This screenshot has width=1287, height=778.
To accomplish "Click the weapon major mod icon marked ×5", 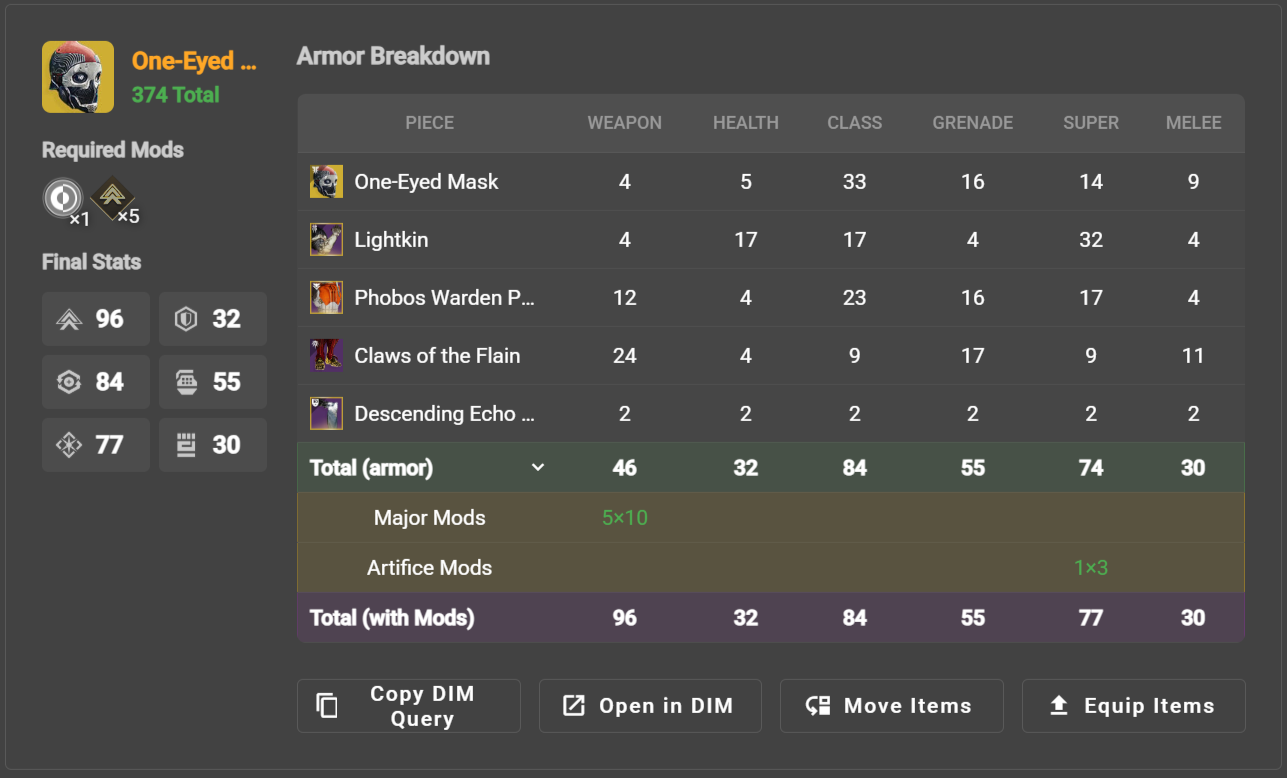I will tap(112, 198).
